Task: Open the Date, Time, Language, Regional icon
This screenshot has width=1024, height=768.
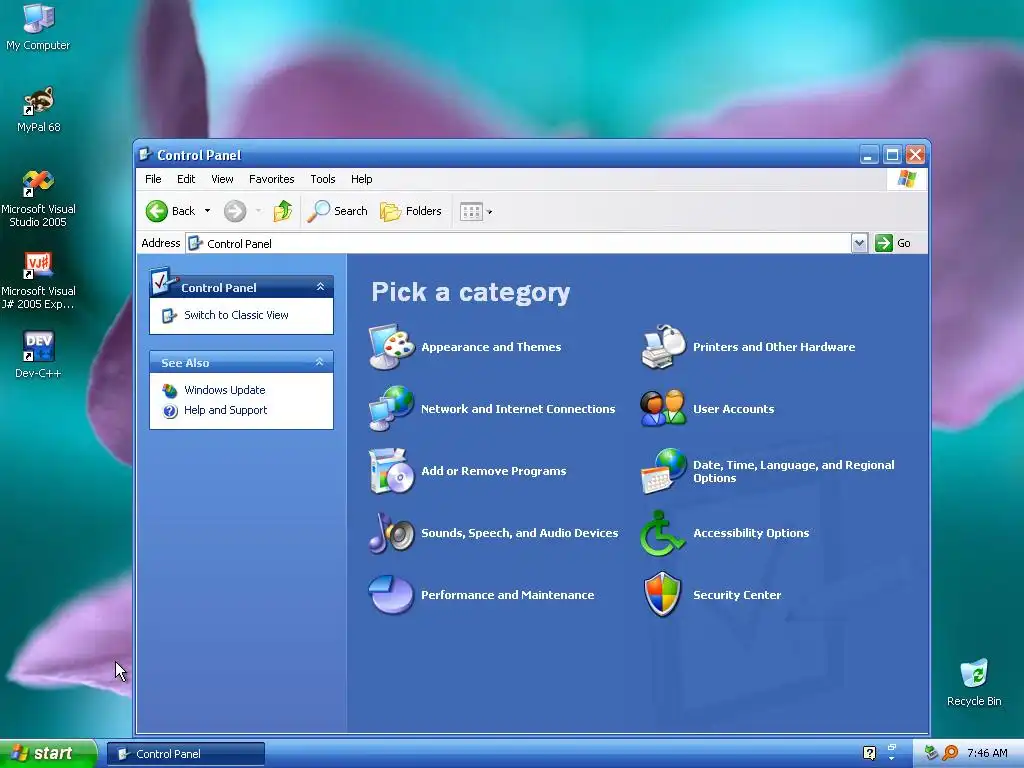Action: tap(663, 471)
